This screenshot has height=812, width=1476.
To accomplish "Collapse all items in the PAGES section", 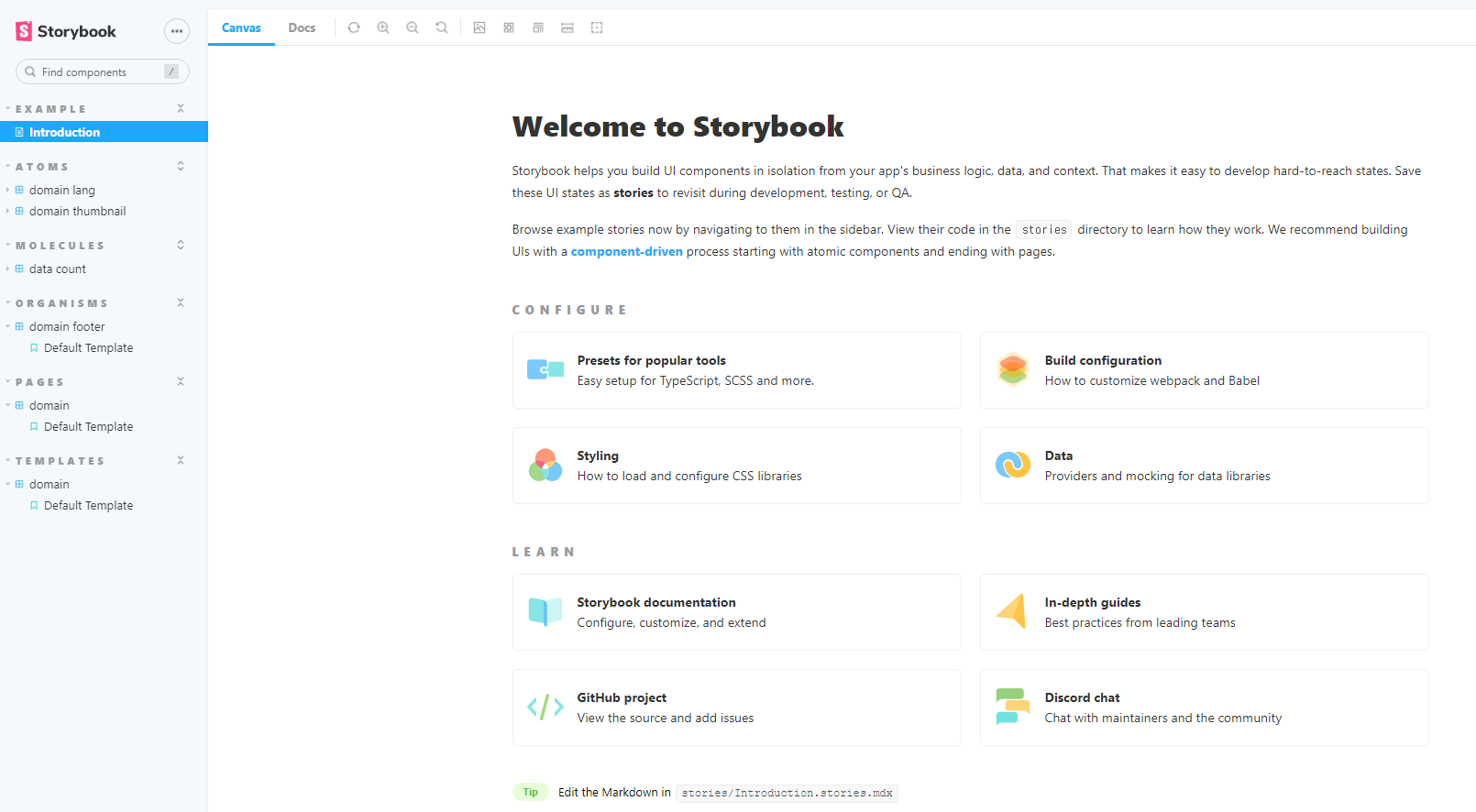I will click(x=181, y=381).
